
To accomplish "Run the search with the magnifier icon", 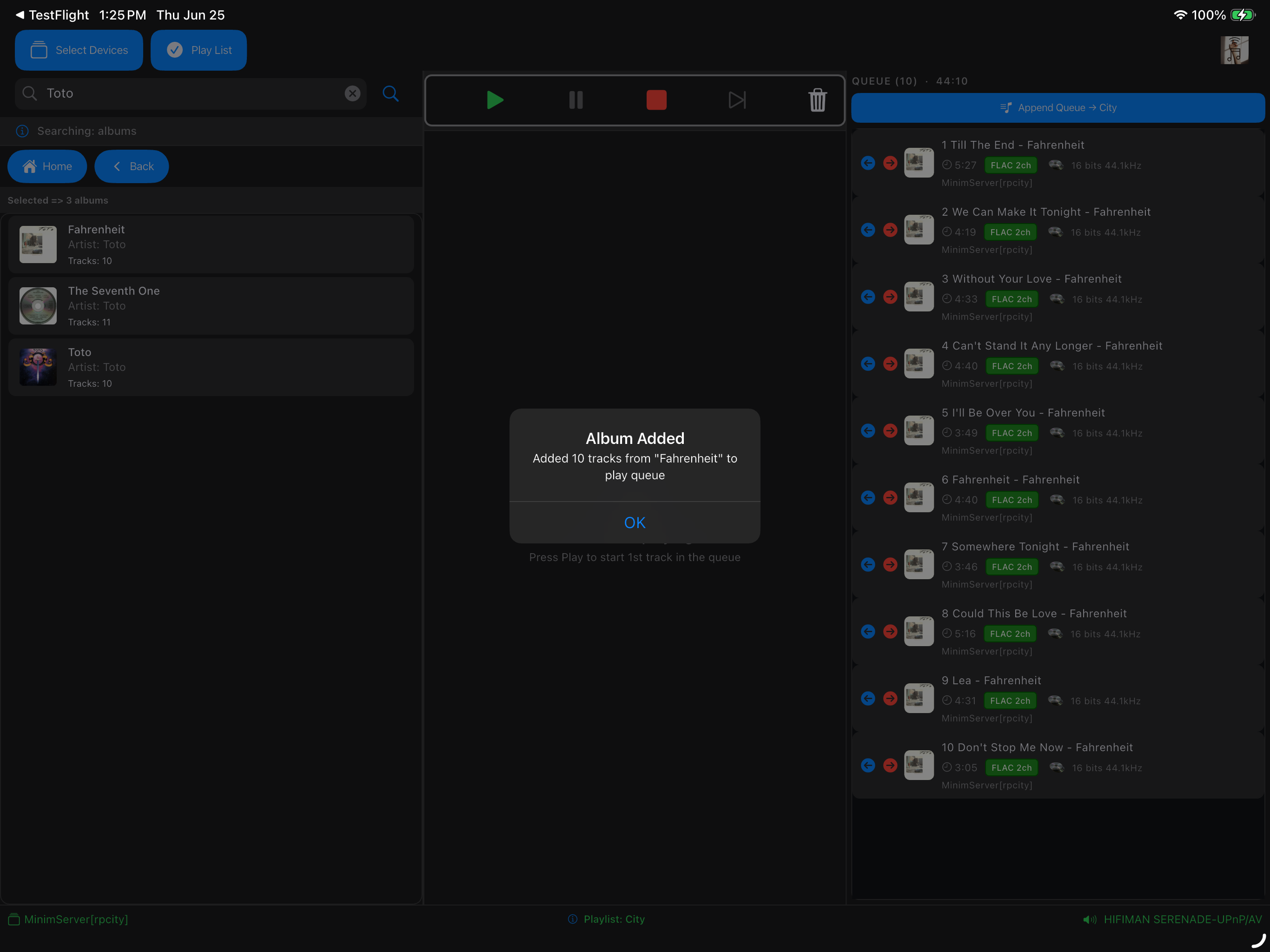I will [390, 93].
